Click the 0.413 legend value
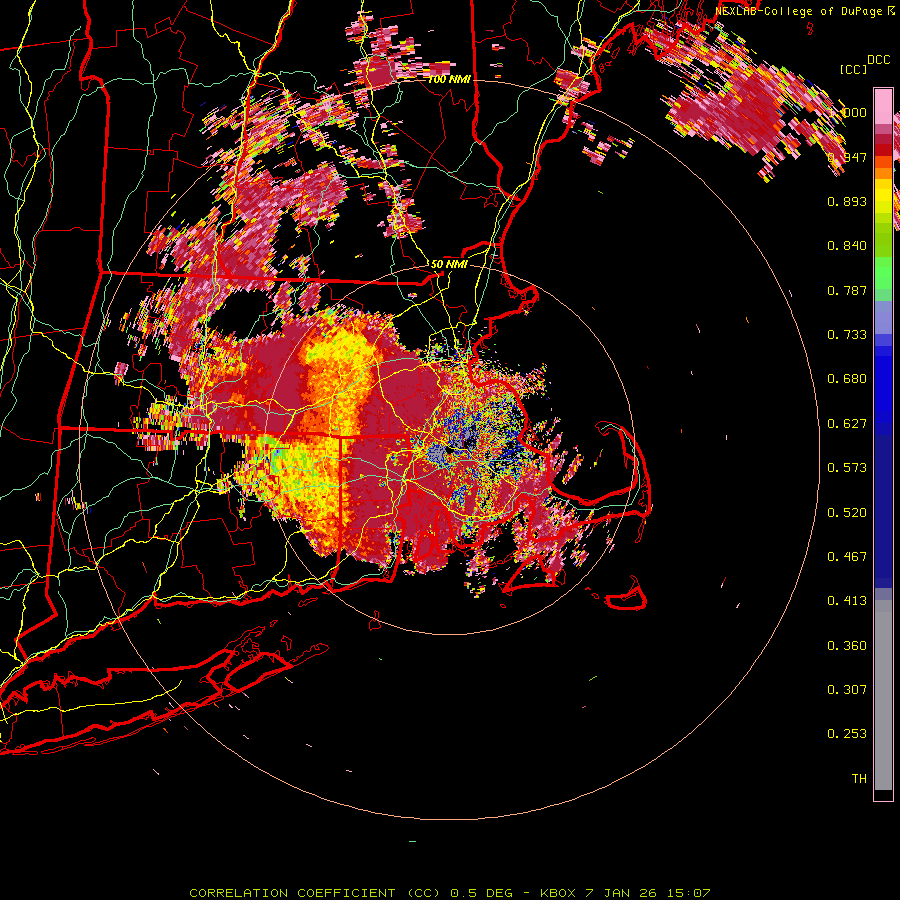The width and height of the screenshot is (900, 900). tap(847, 601)
